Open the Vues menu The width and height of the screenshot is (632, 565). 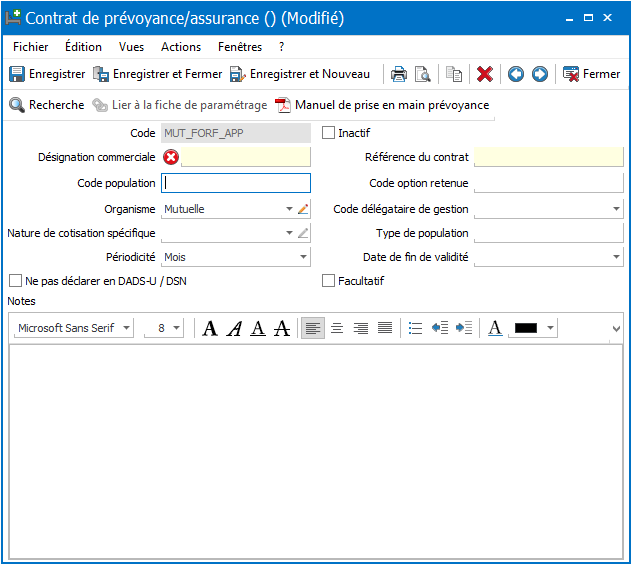tap(131, 47)
